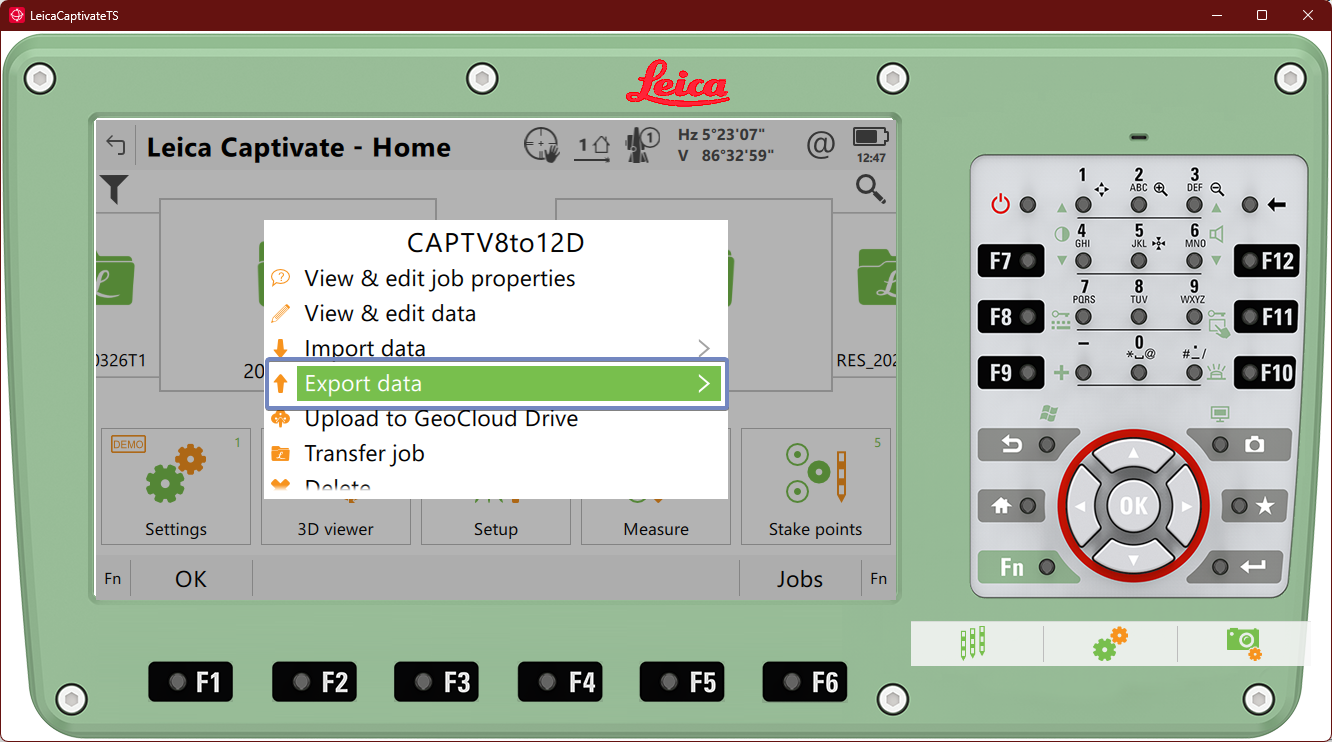Open the Stake points tile
1332x742 pixels.
click(815, 487)
